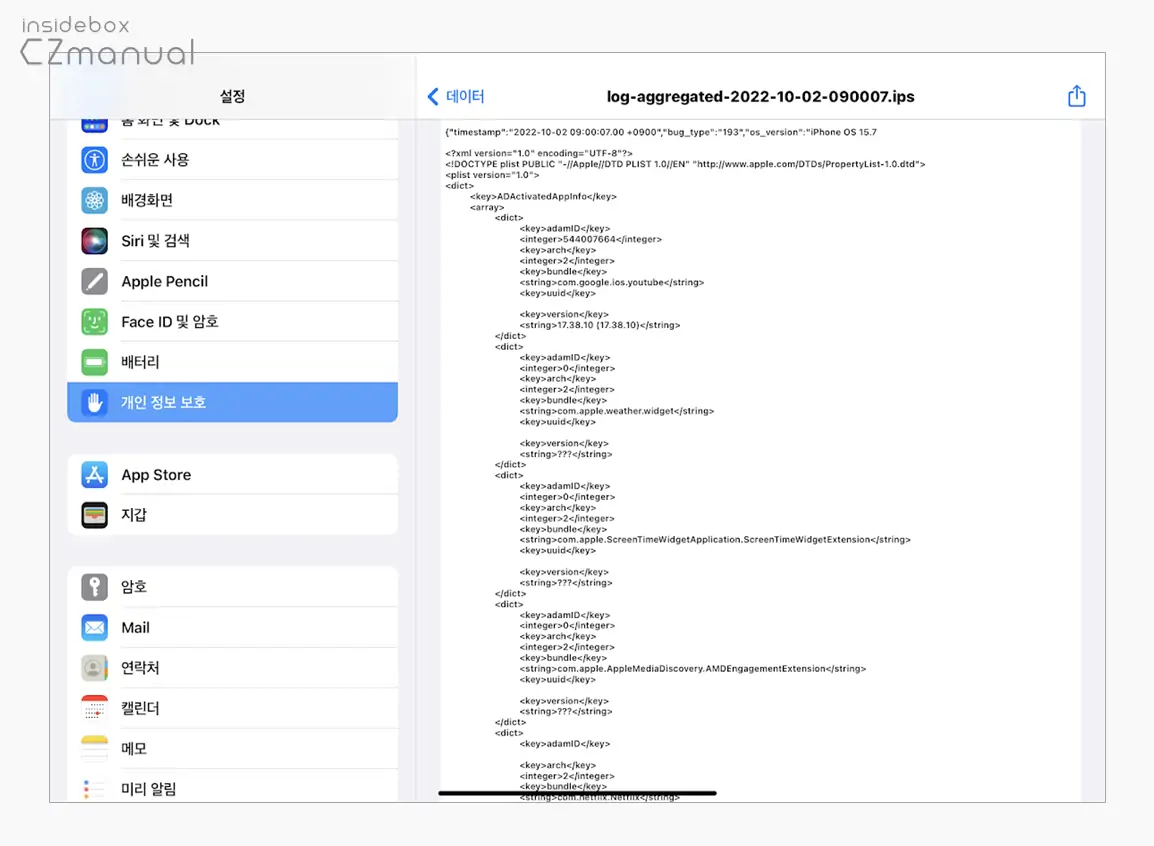Viewport: 1154px width, 846px height.
Task: Click the 개인 정보 보호 hand icon
Action: pos(94,402)
